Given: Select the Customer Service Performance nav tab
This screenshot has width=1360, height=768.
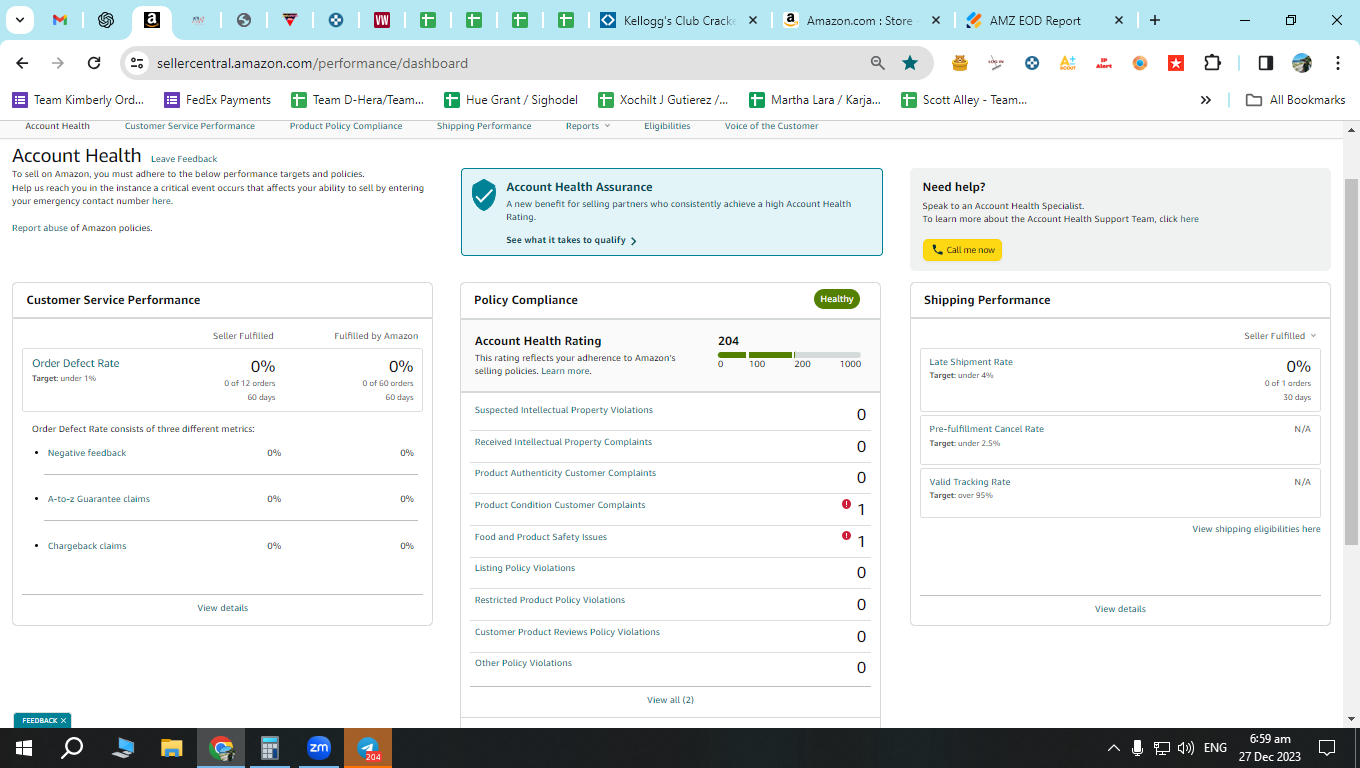Looking at the screenshot, I should click(190, 126).
